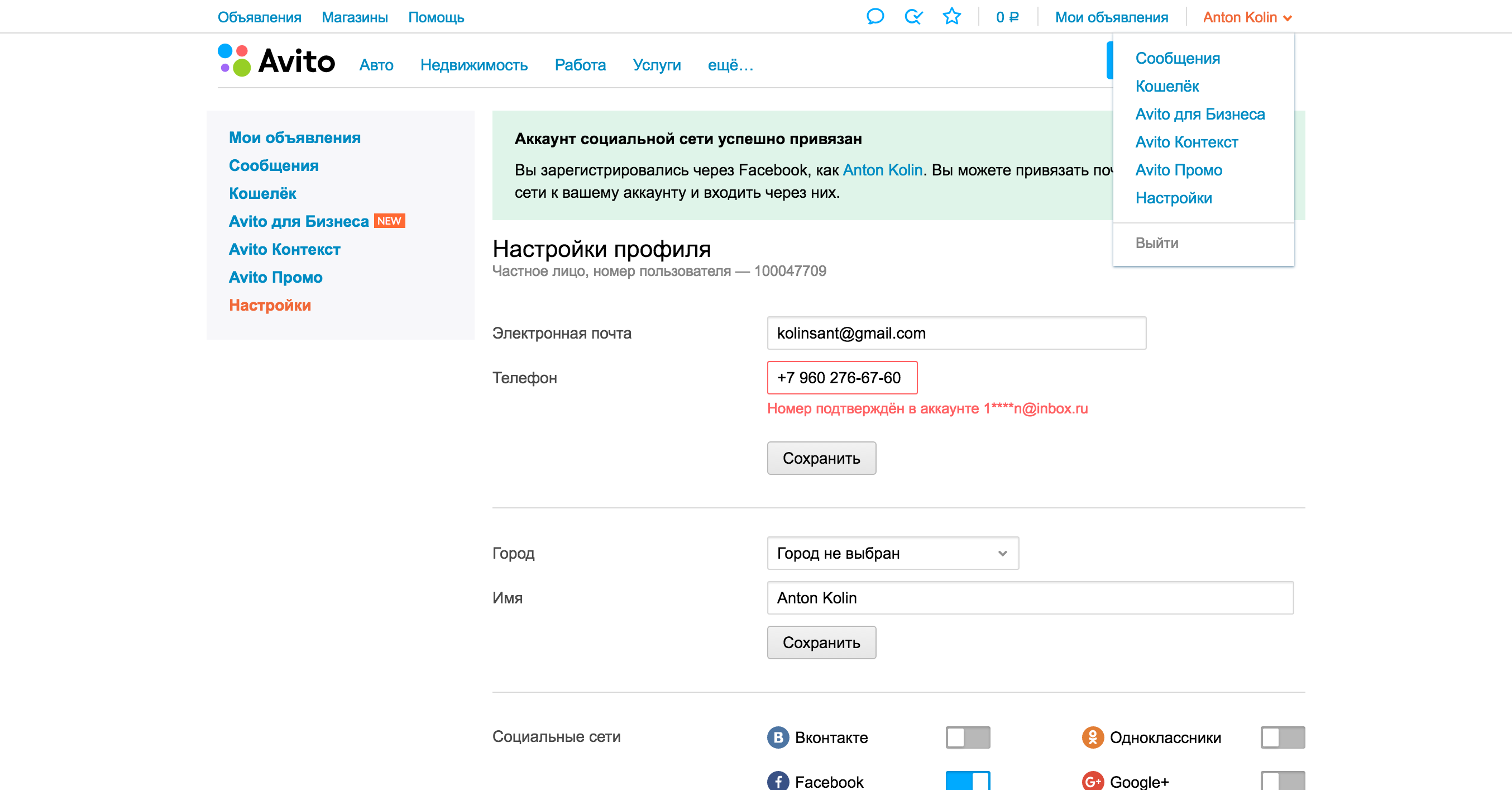Expand the 'ещё…' categories menu
The image size is (1512, 790).
click(x=730, y=65)
